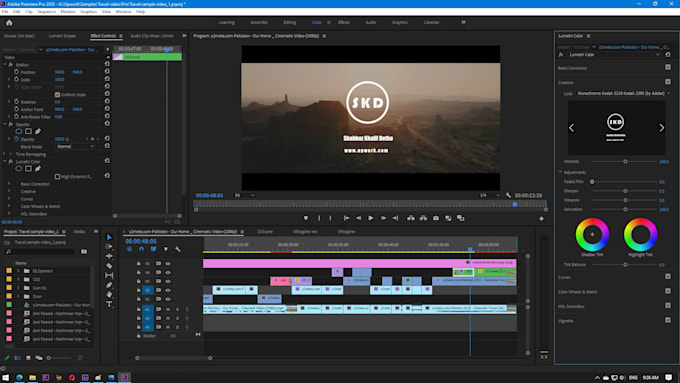This screenshot has width=680, height=383.
Task: Reset Lumetri Color effect in Lumetri panel
Action: click(668, 55)
